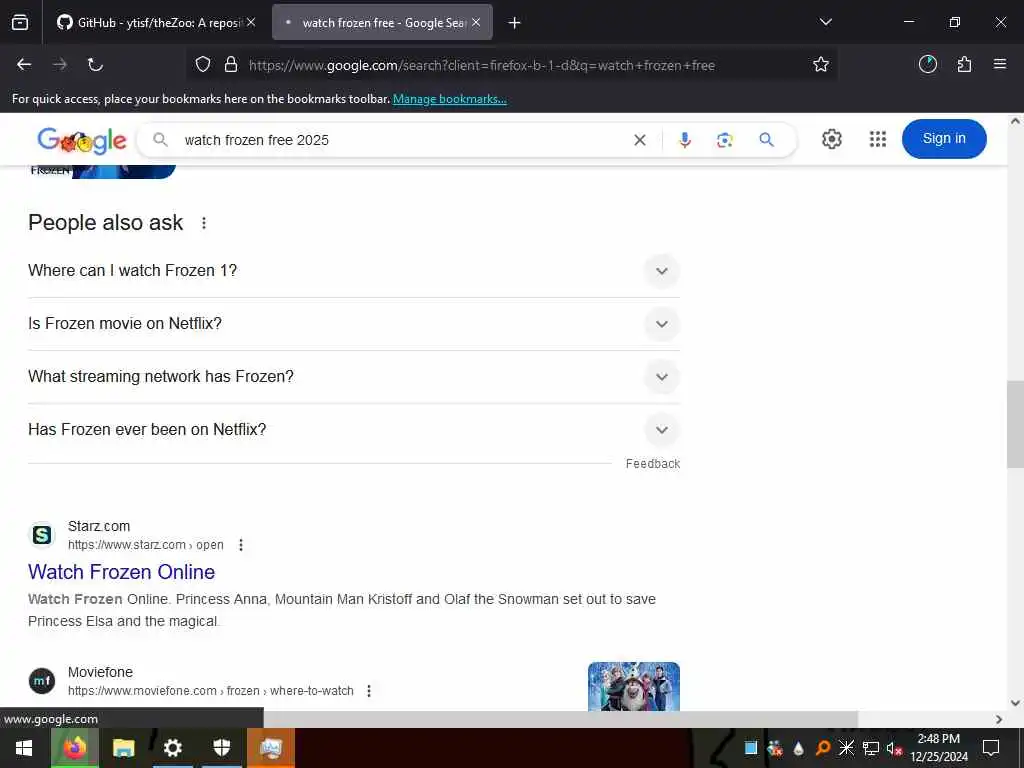Open more options for Starz.com result

click(241, 545)
